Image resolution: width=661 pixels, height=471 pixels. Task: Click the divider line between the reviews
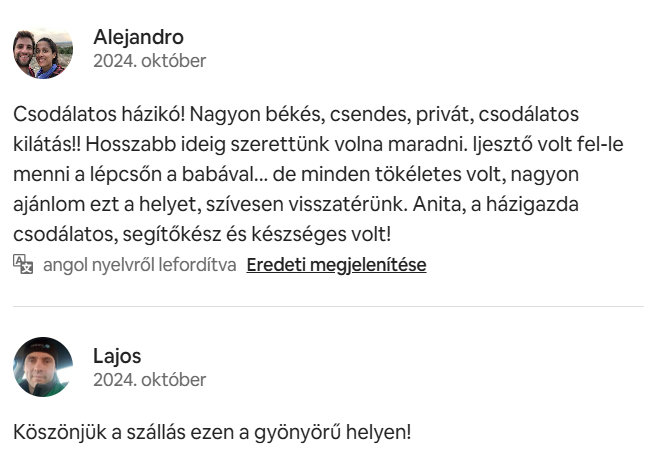tap(330, 307)
